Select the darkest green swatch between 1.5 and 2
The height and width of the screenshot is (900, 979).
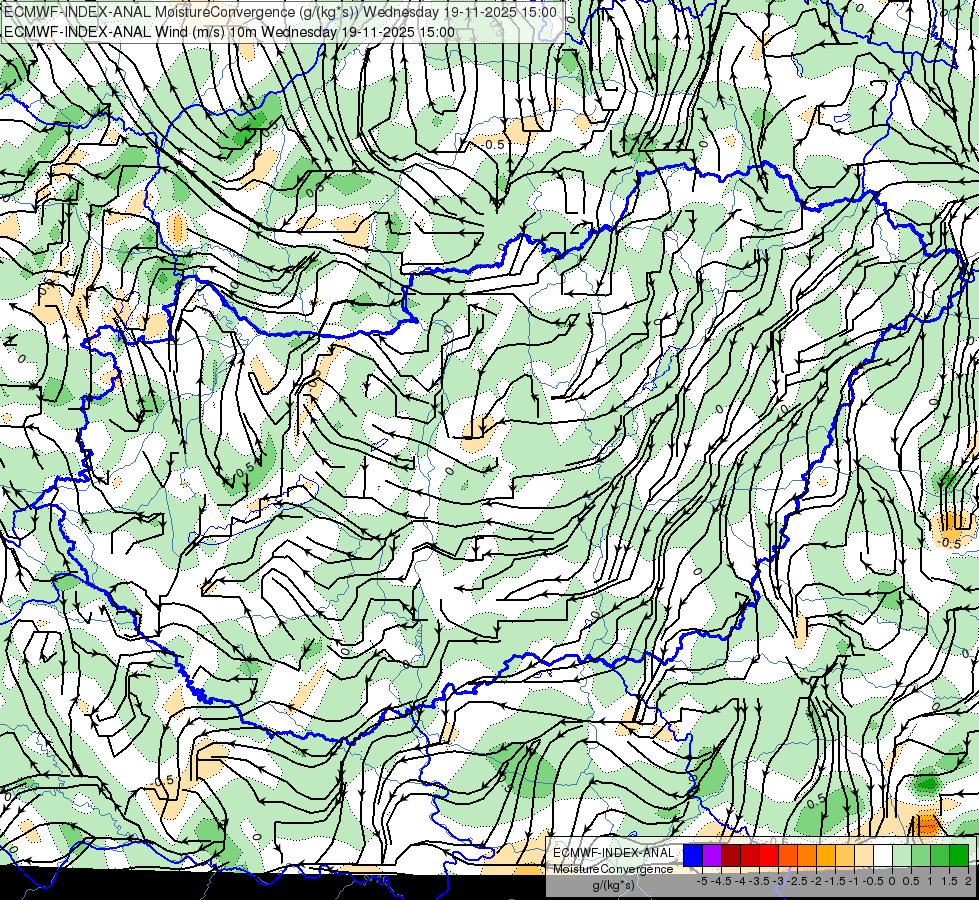[959, 856]
